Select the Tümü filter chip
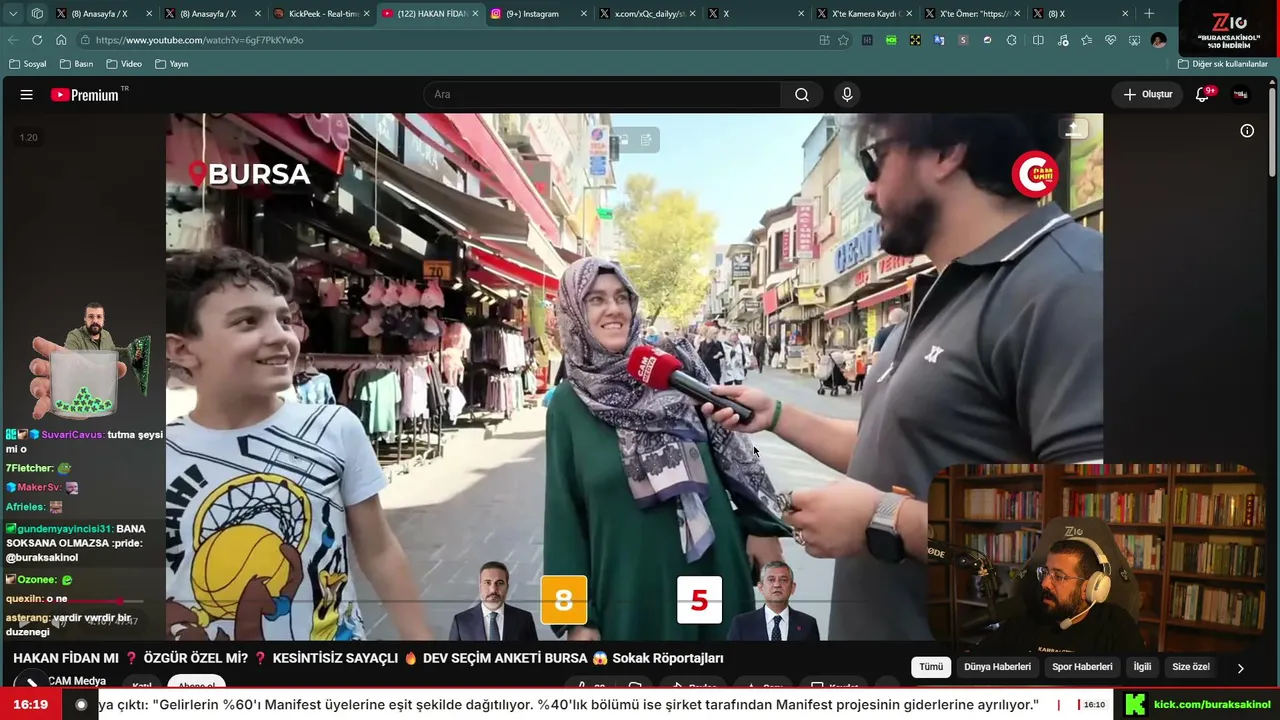 pyautogui.click(x=931, y=667)
